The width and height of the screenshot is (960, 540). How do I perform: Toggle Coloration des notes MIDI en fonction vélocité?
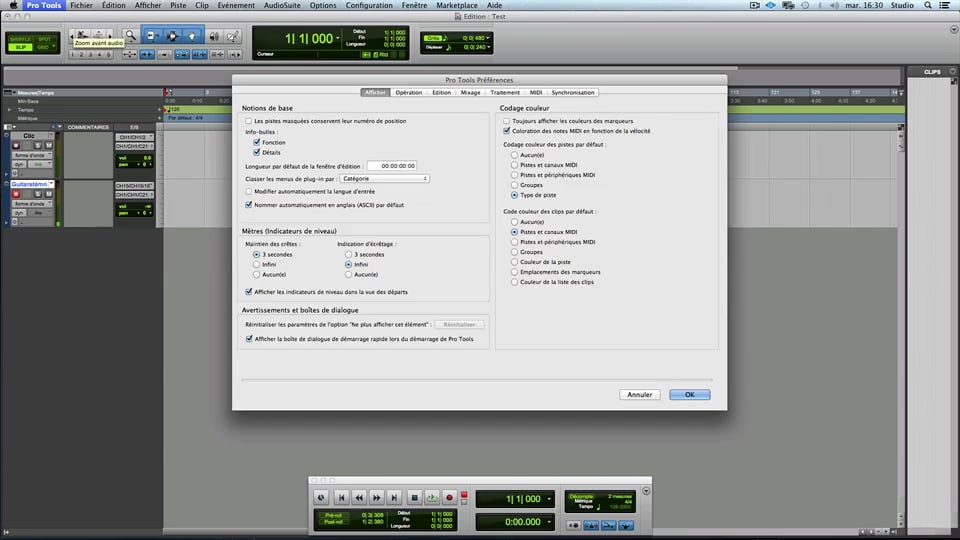[x=506, y=131]
